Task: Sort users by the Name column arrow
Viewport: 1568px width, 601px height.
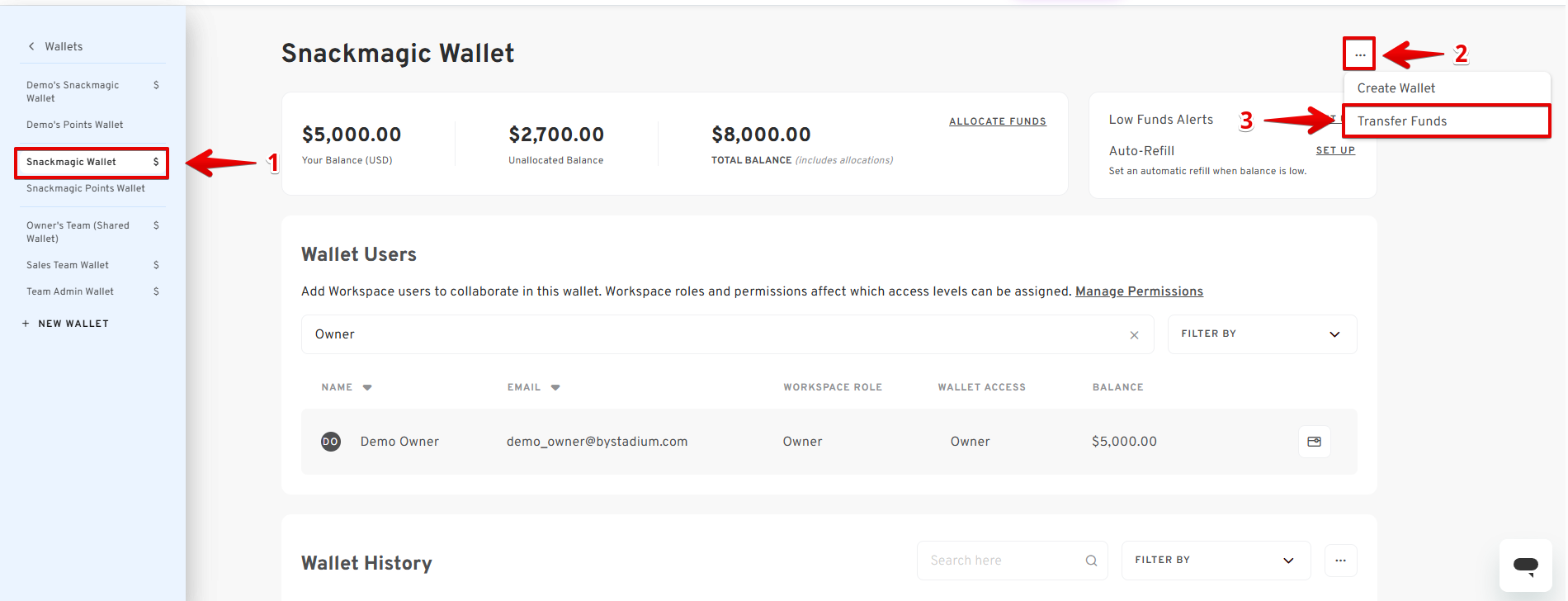Action: (367, 387)
